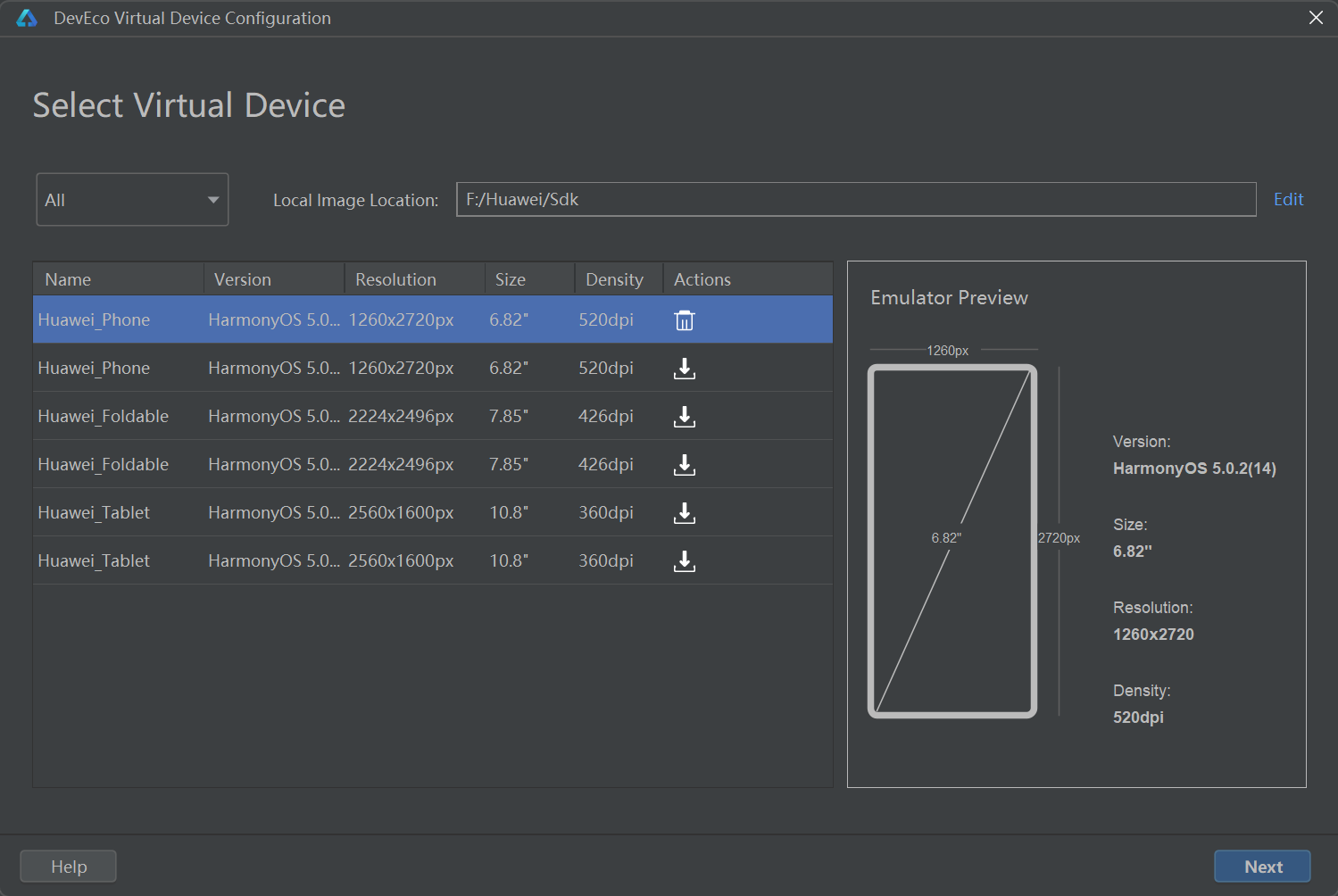This screenshot has height=896, width=1338.
Task: Click the Emulator Preview heading
Action: [949, 298]
